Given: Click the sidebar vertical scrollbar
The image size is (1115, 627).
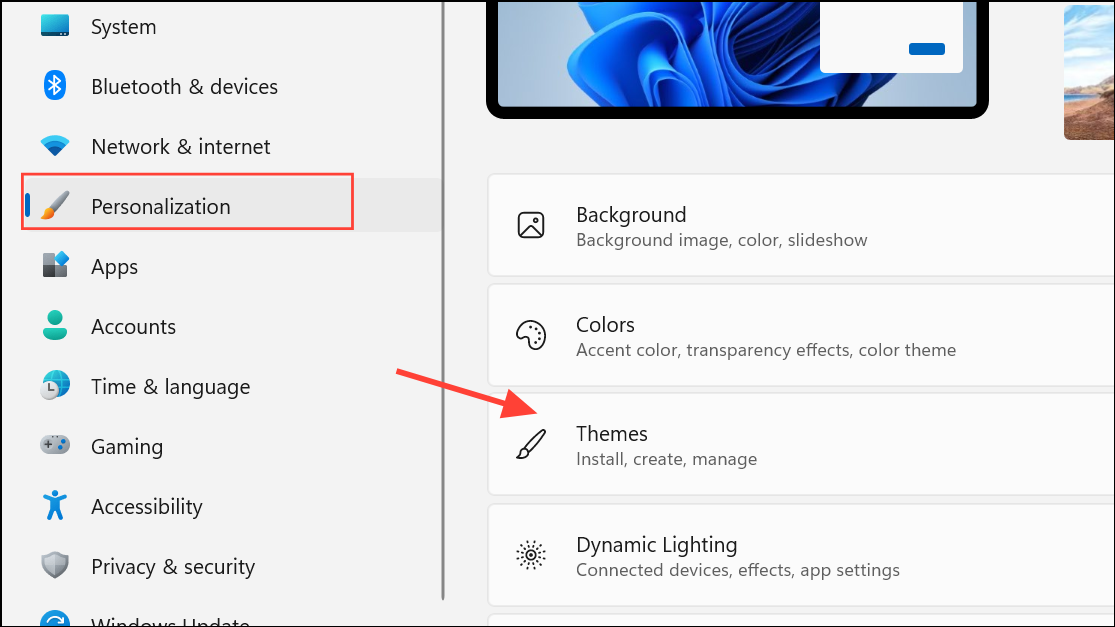Looking at the screenshot, I should 443,300.
